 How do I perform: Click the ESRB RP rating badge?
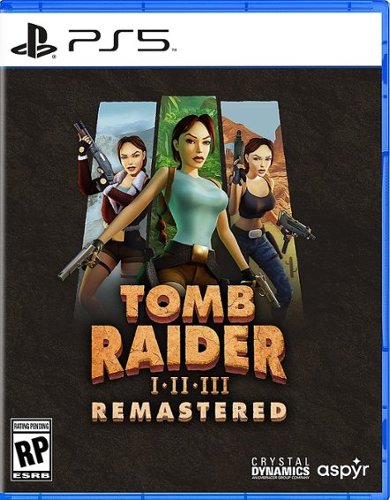32,449
